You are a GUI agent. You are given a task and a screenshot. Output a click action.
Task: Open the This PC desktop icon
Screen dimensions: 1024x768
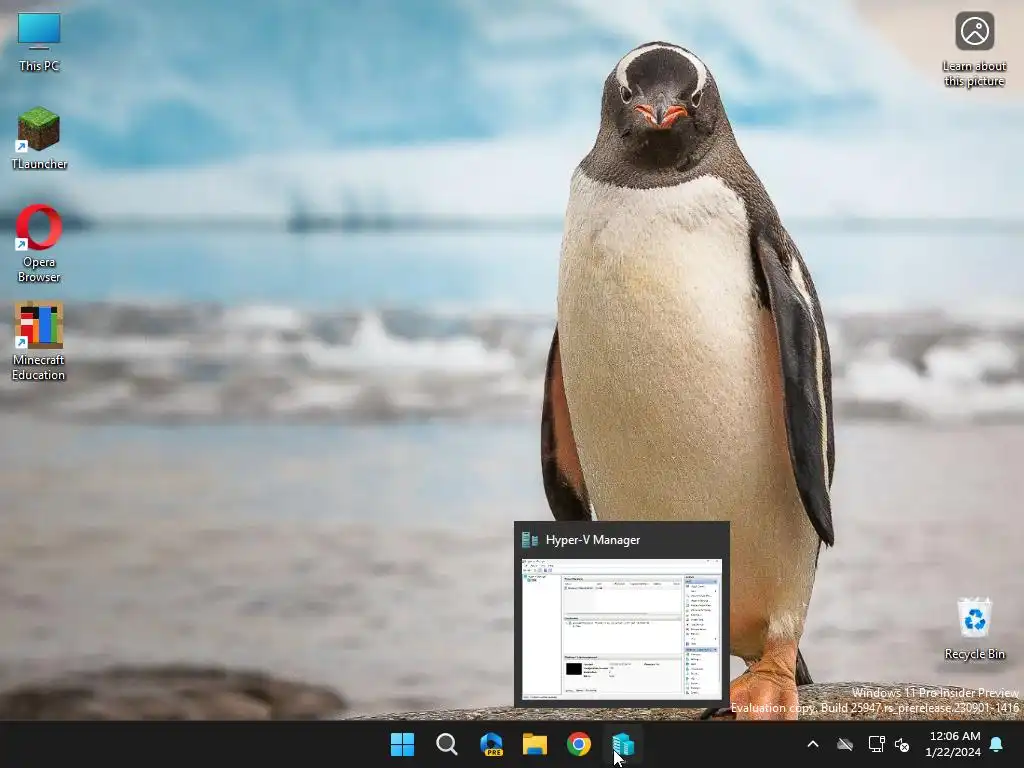(39, 42)
